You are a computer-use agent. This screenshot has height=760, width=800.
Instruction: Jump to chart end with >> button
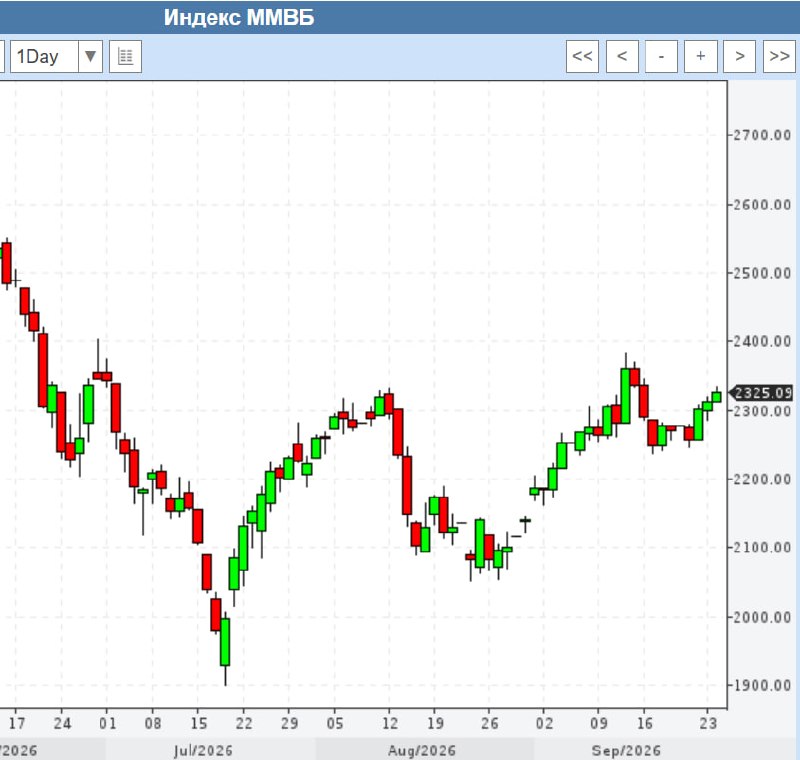tap(779, 56)
